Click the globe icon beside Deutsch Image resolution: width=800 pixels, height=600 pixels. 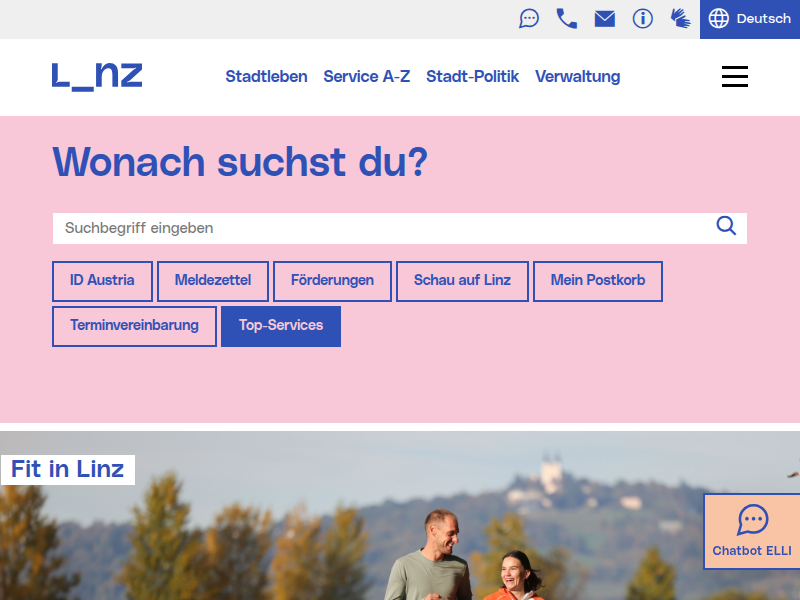coord(718,19)
